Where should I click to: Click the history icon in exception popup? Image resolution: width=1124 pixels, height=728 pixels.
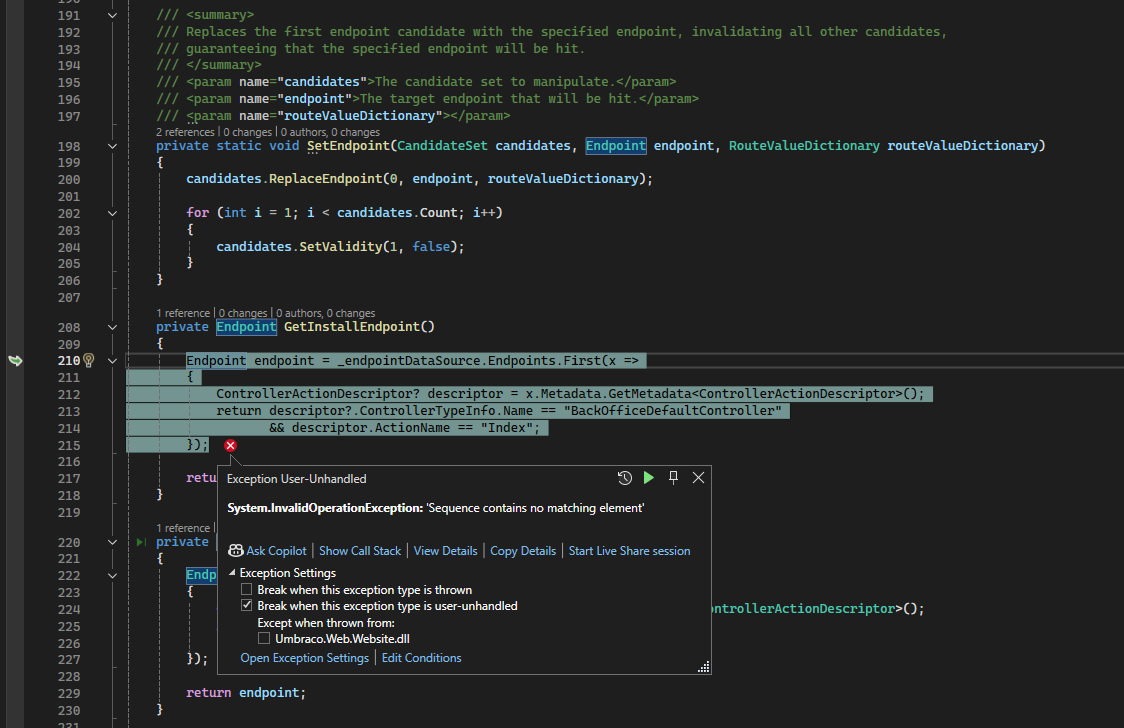tap(624, 478)
